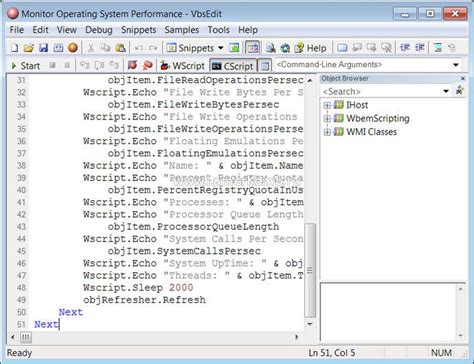Step into with the first debug-step icon
The height and width of the screenshot is (364, 474).
click(x=84, y=65)
